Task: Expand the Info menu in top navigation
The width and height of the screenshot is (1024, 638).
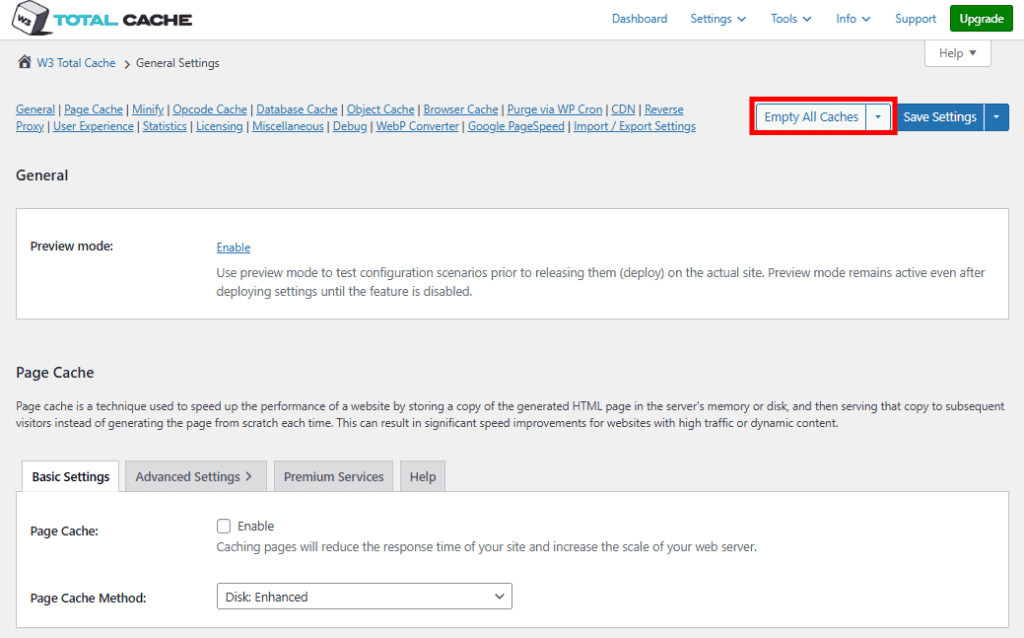Action: click(853, 19)
